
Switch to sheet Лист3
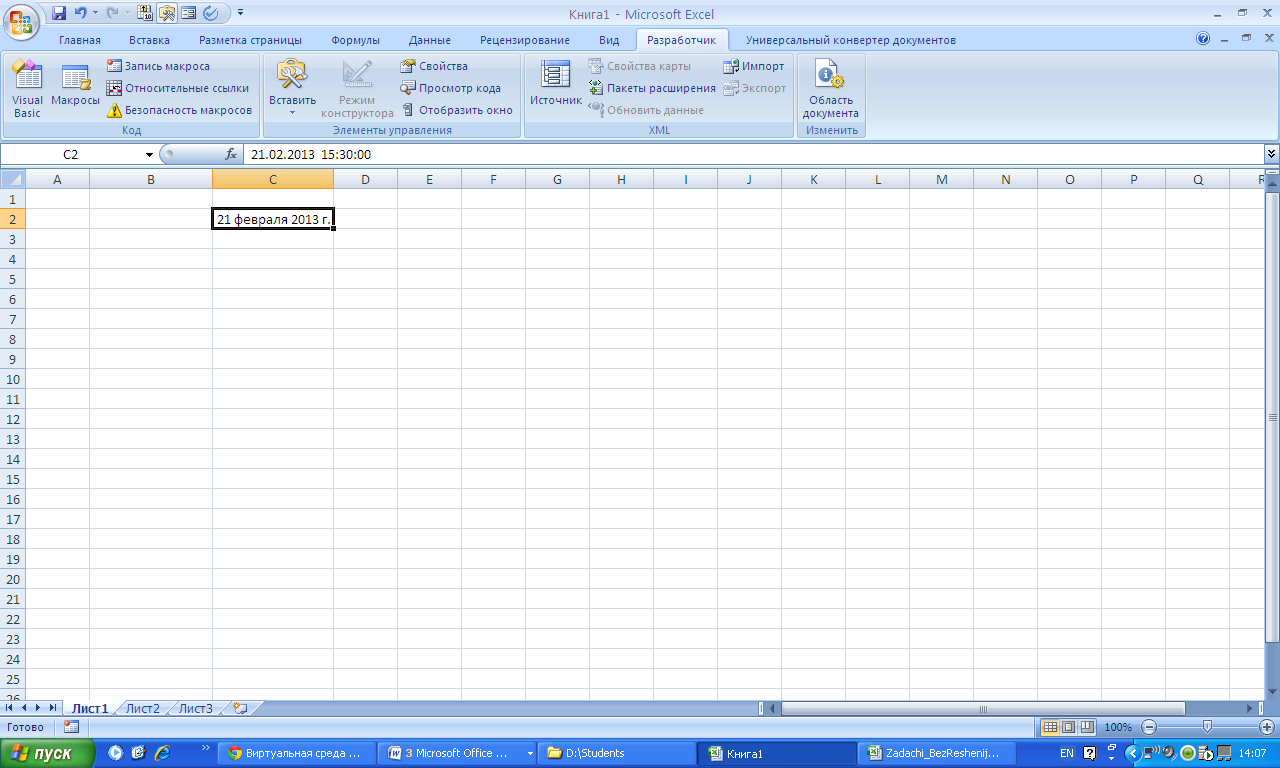pyautogui.click(x=195, y=708)
